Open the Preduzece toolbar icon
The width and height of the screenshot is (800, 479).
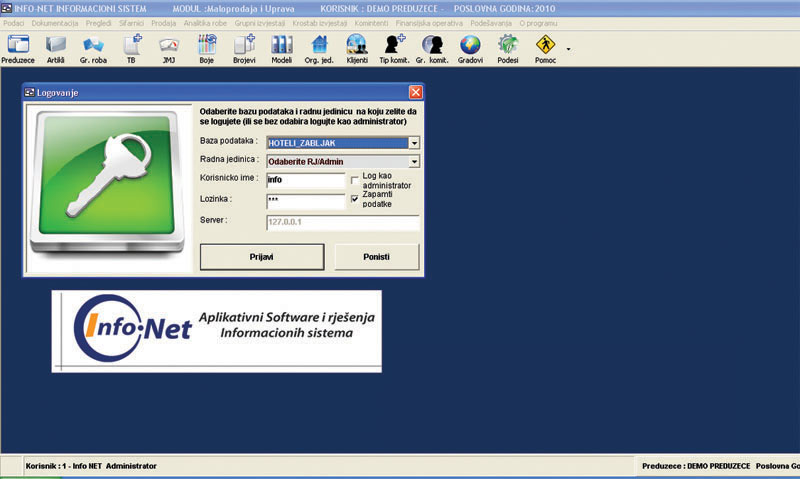[18, 49]
